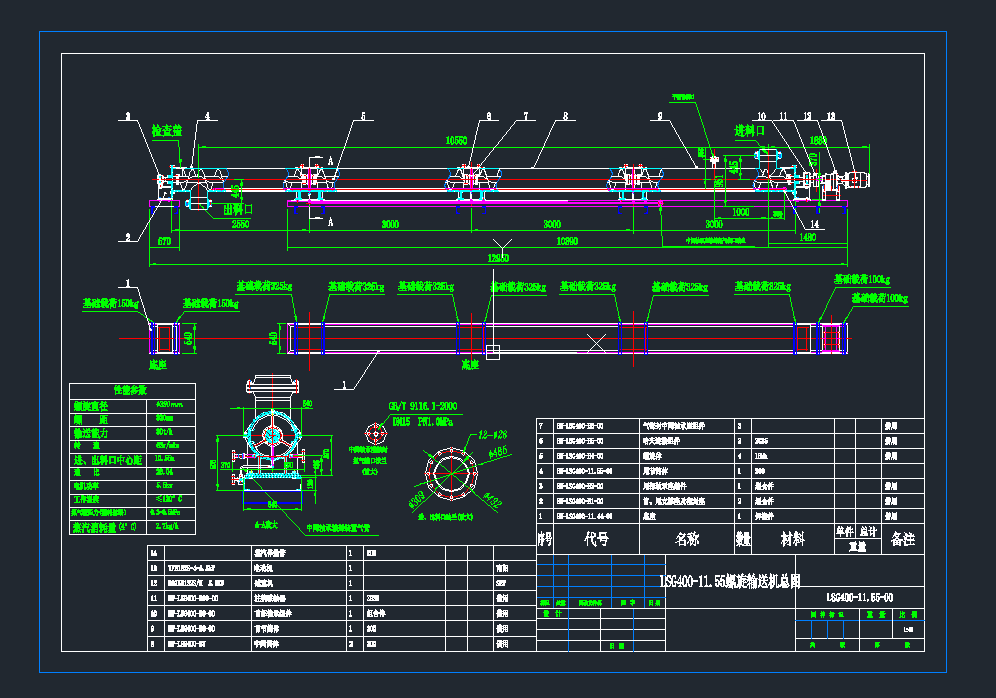996x698 pixels.
Task: Select the 基础载荷100kg label at far right
Action: coord(879,299)
